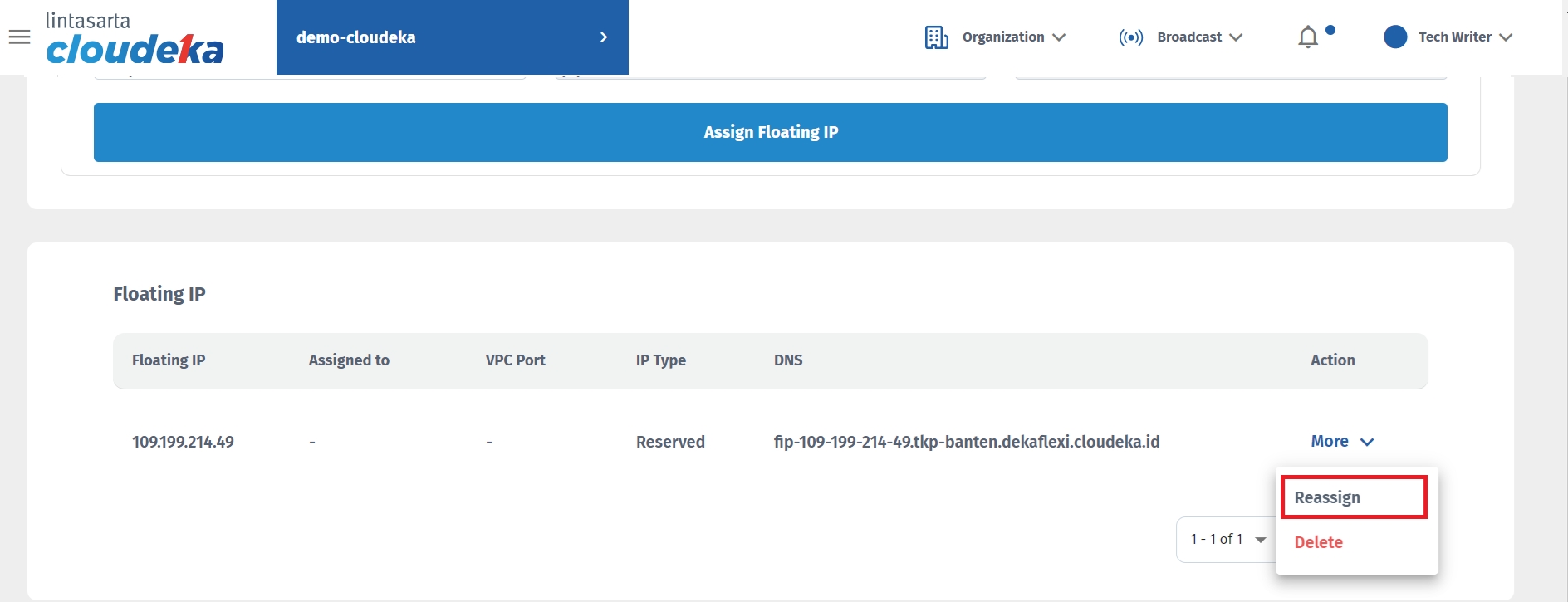
Task: Click the More action link text
Action: 1329,442
